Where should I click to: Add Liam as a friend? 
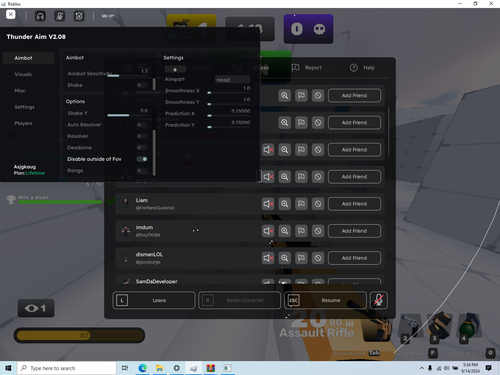[354, 204]
